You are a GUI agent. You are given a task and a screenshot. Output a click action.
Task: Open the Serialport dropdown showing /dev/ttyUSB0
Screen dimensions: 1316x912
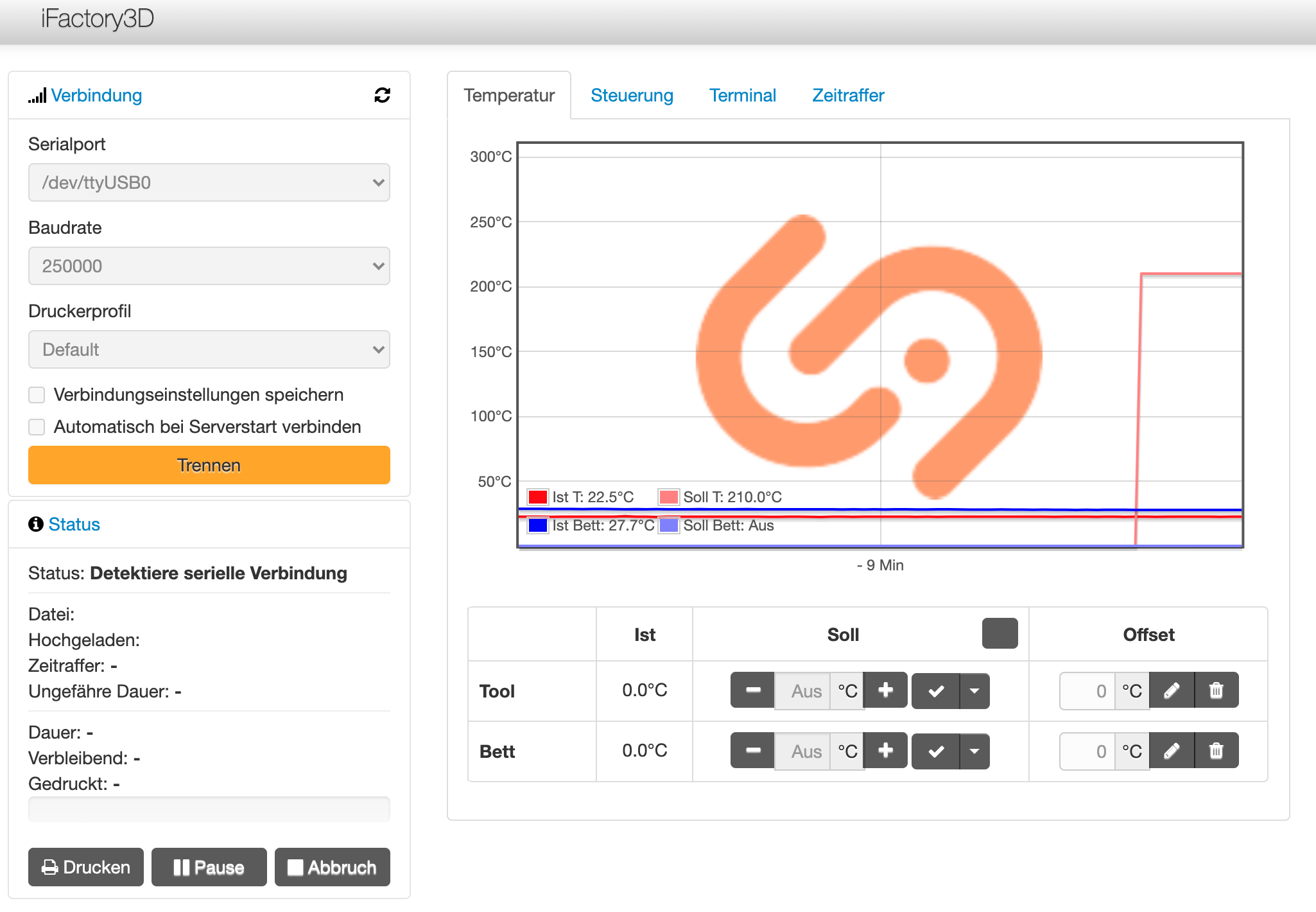[x=209, y=182]
